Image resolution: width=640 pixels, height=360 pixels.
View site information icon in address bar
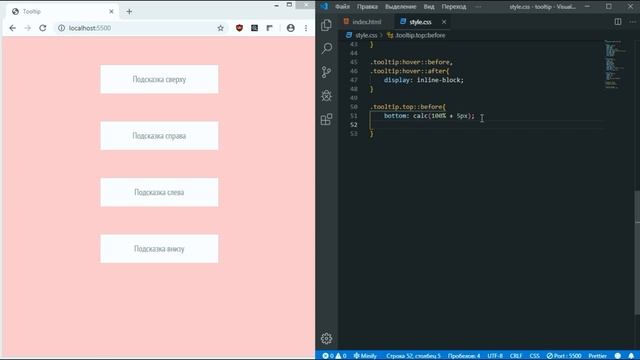tap(61, 28)
